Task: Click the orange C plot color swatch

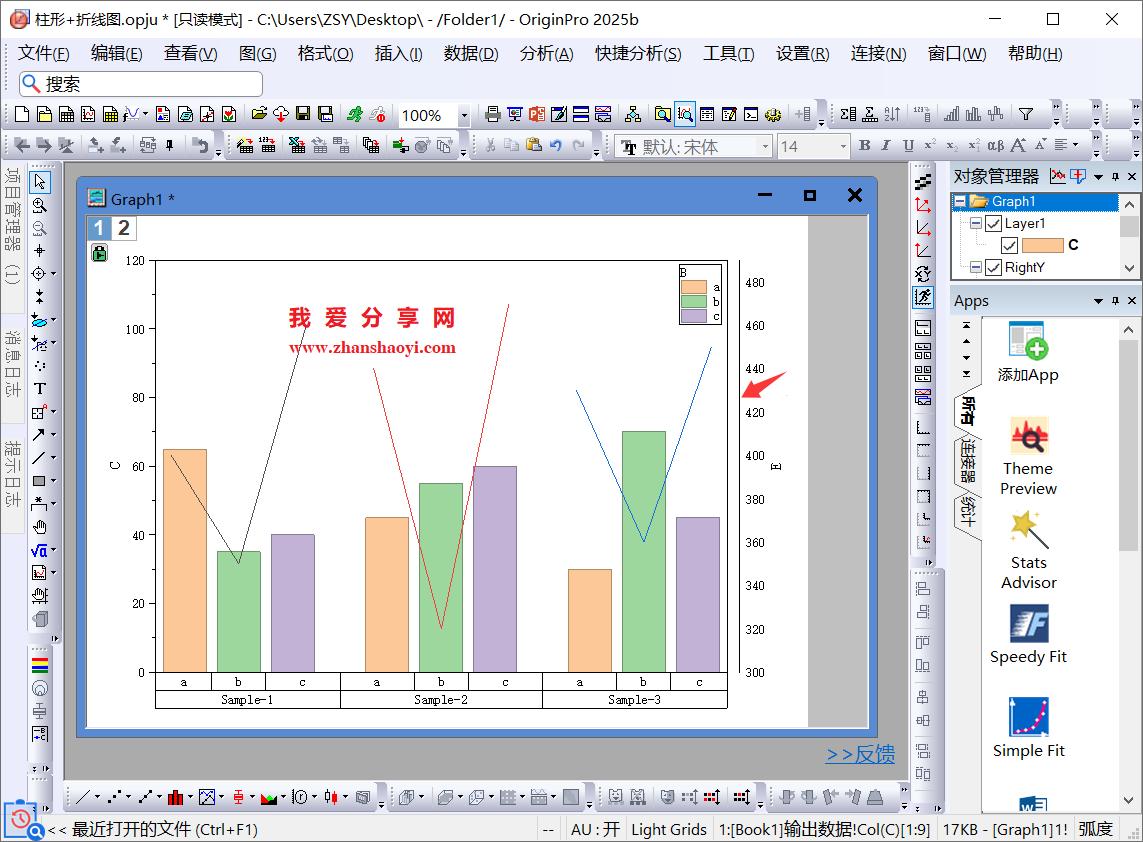Action: (x=1042, y=246)
